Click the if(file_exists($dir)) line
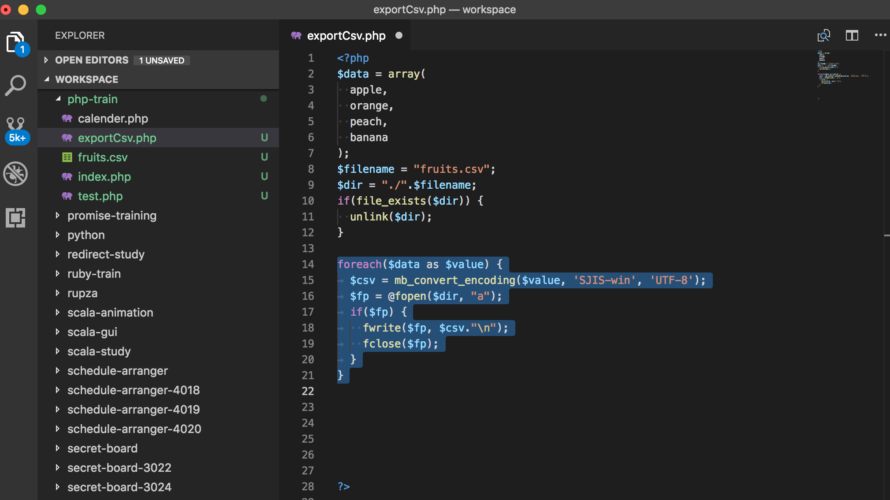This screenshot has width=890, height=500. pos(410,201)
